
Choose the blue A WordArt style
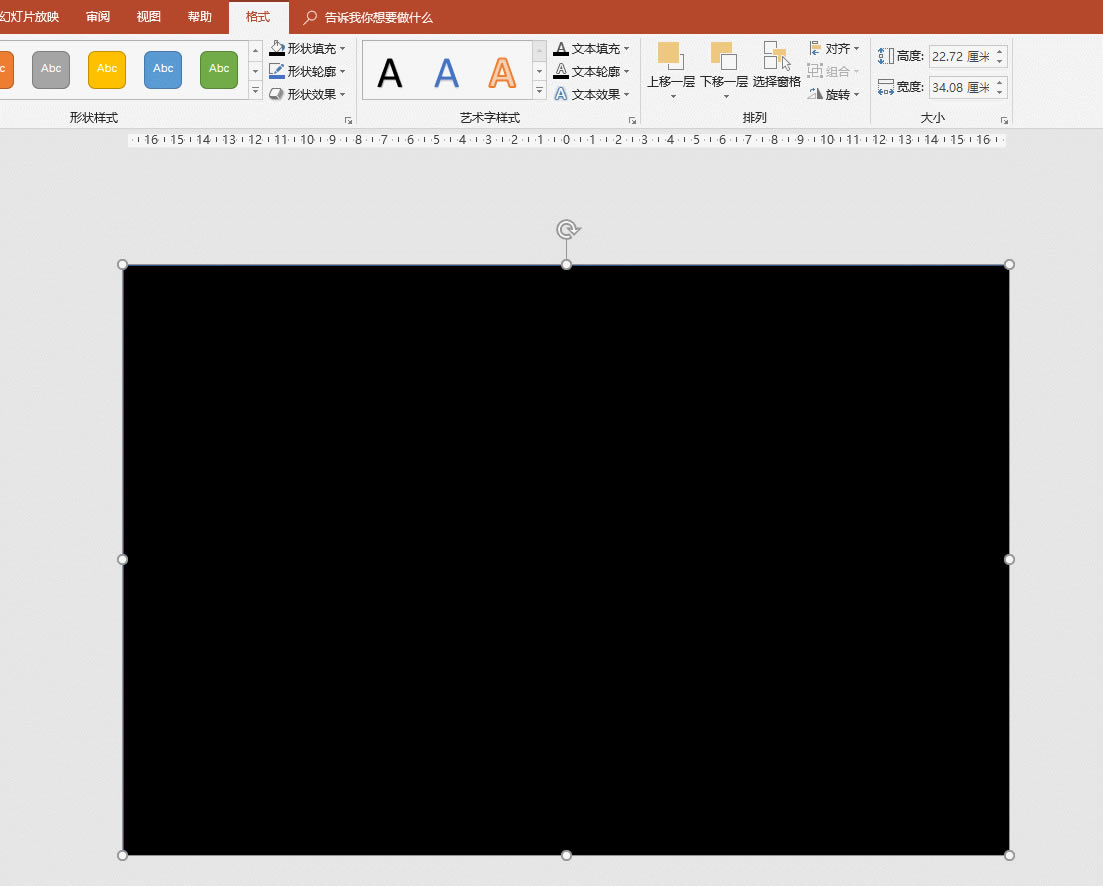pyautogui.click(x=446, y=72)
